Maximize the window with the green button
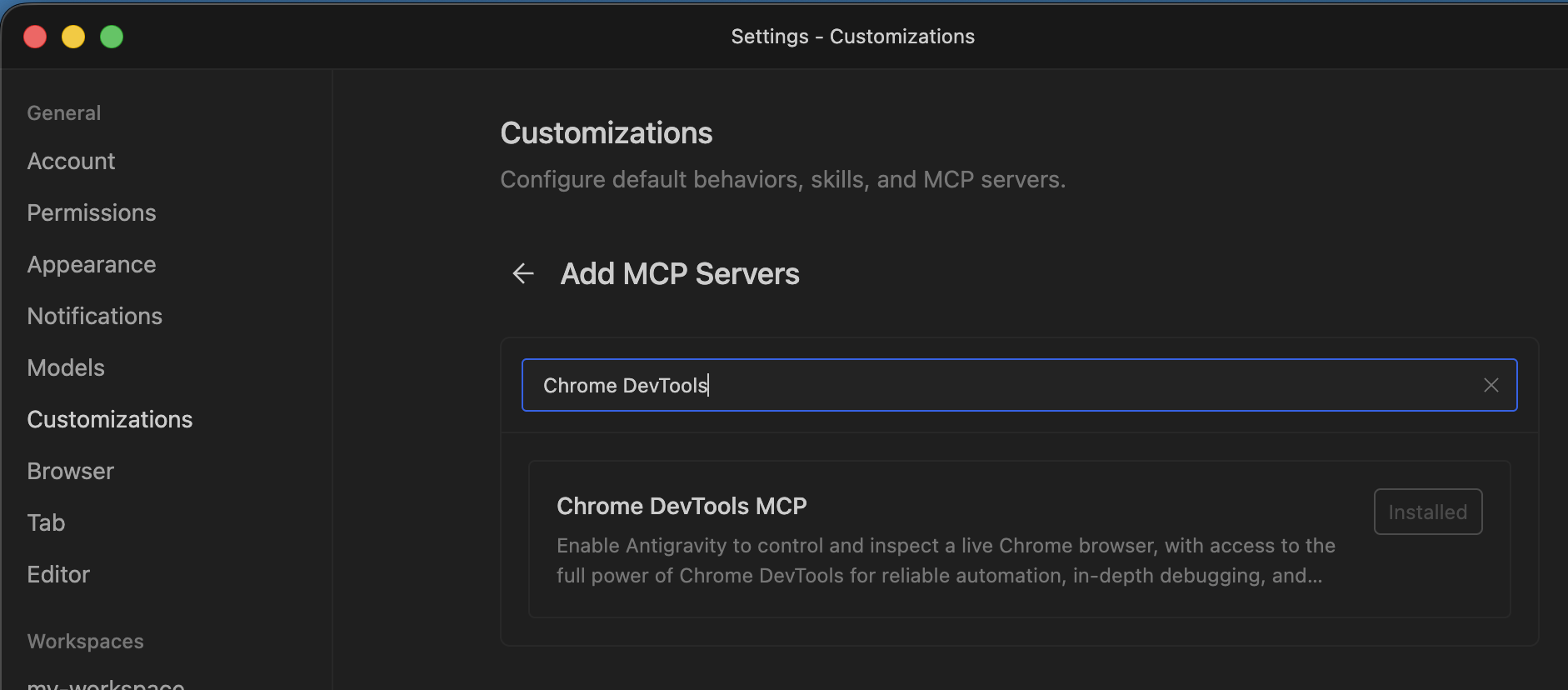 point(112,37)
